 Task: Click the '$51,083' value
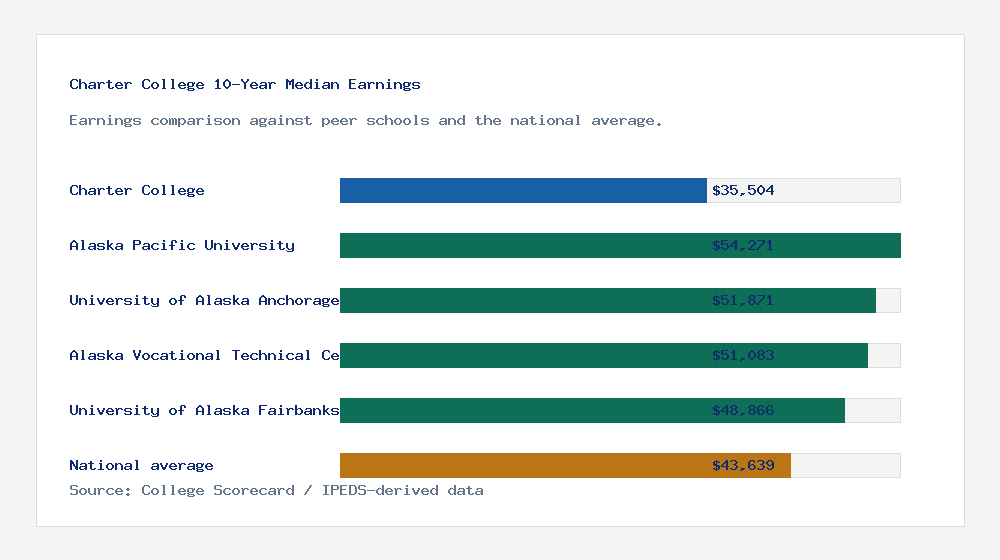click(743, 355)
